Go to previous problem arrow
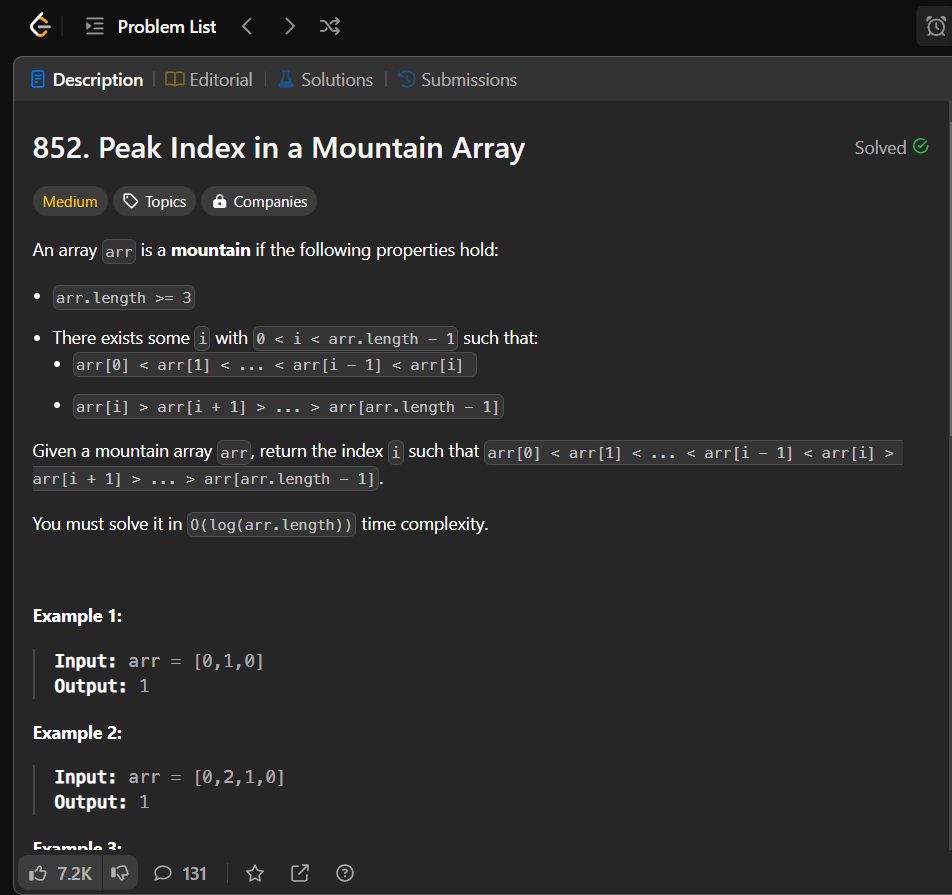Screen dimensions: 952x895 (246, 26)
